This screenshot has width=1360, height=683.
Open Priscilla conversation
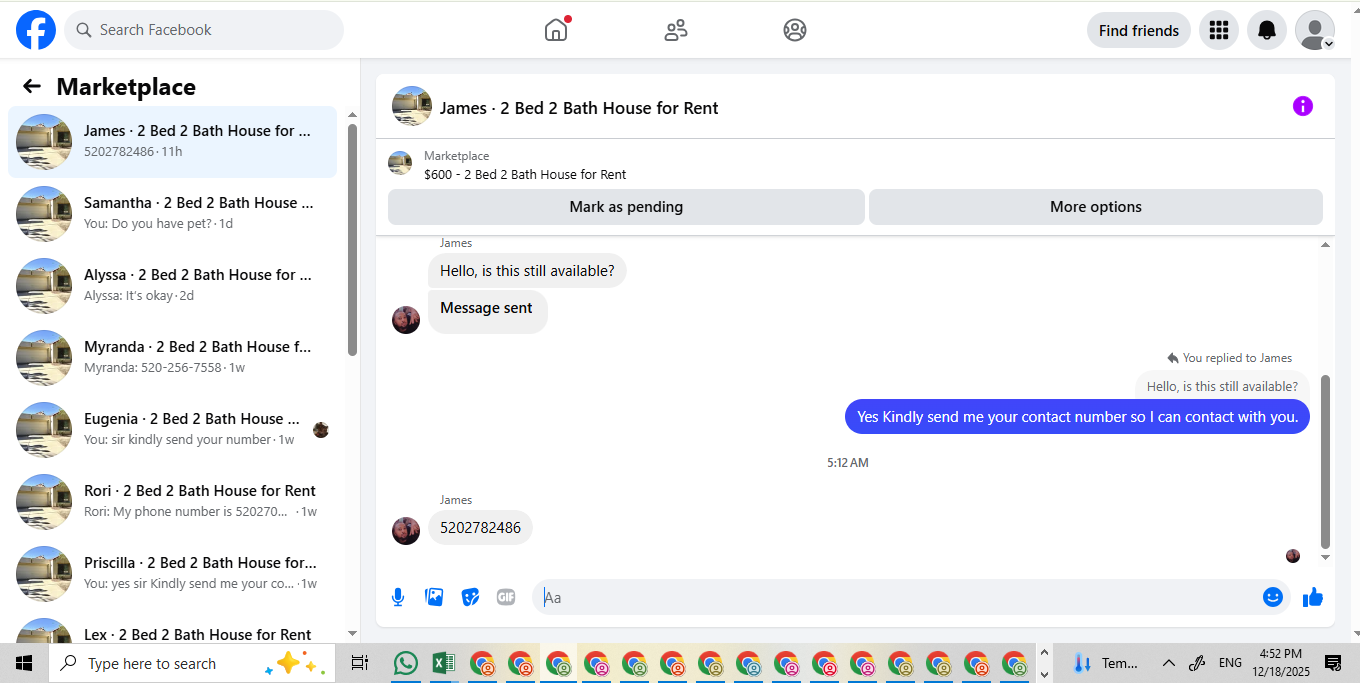click(x=172, y=574)
